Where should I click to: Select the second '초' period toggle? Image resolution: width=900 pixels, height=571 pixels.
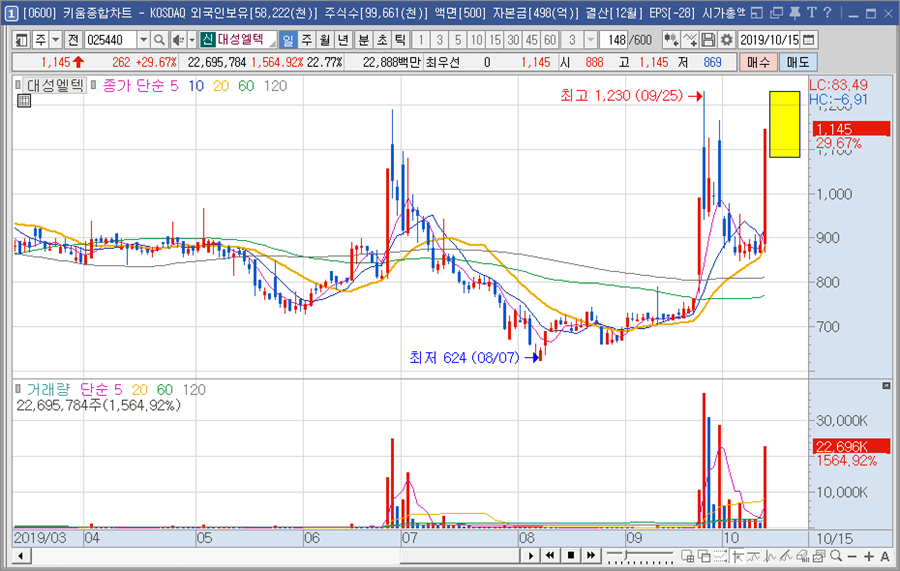click(x=382, y=40)
